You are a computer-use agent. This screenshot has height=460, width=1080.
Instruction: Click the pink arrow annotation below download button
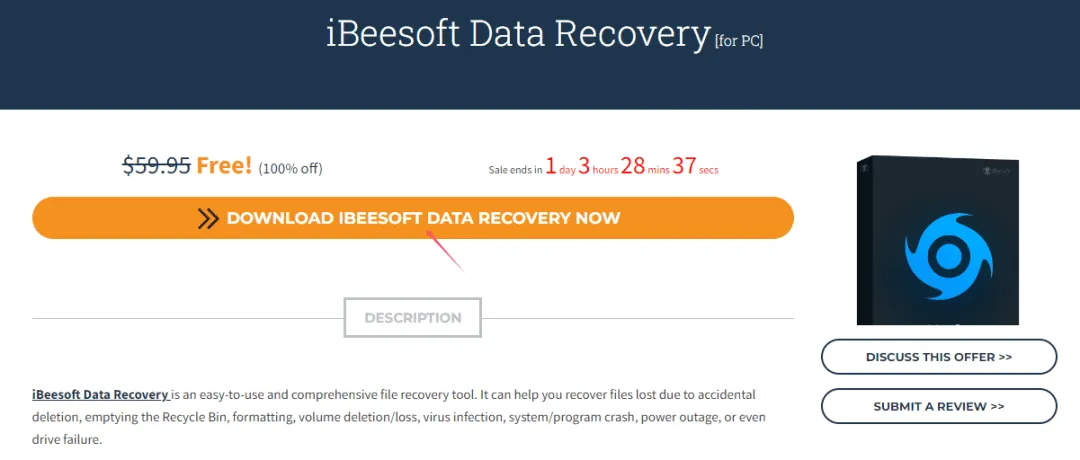click(x=445, y=251)
